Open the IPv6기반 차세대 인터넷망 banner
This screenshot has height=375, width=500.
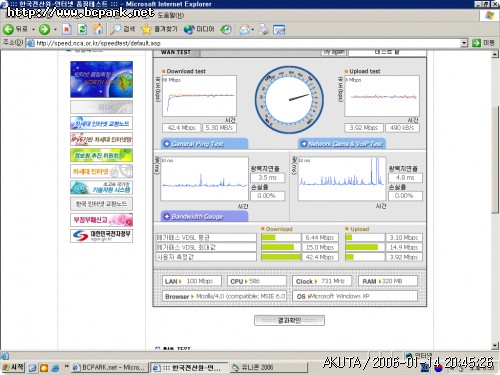101,139
